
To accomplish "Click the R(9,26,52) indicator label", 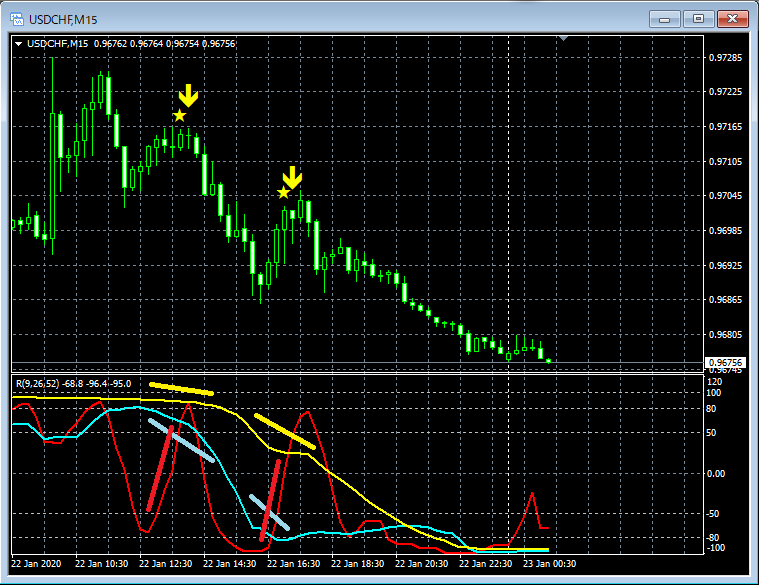I will pyautogui.click(x=38, y=384).
